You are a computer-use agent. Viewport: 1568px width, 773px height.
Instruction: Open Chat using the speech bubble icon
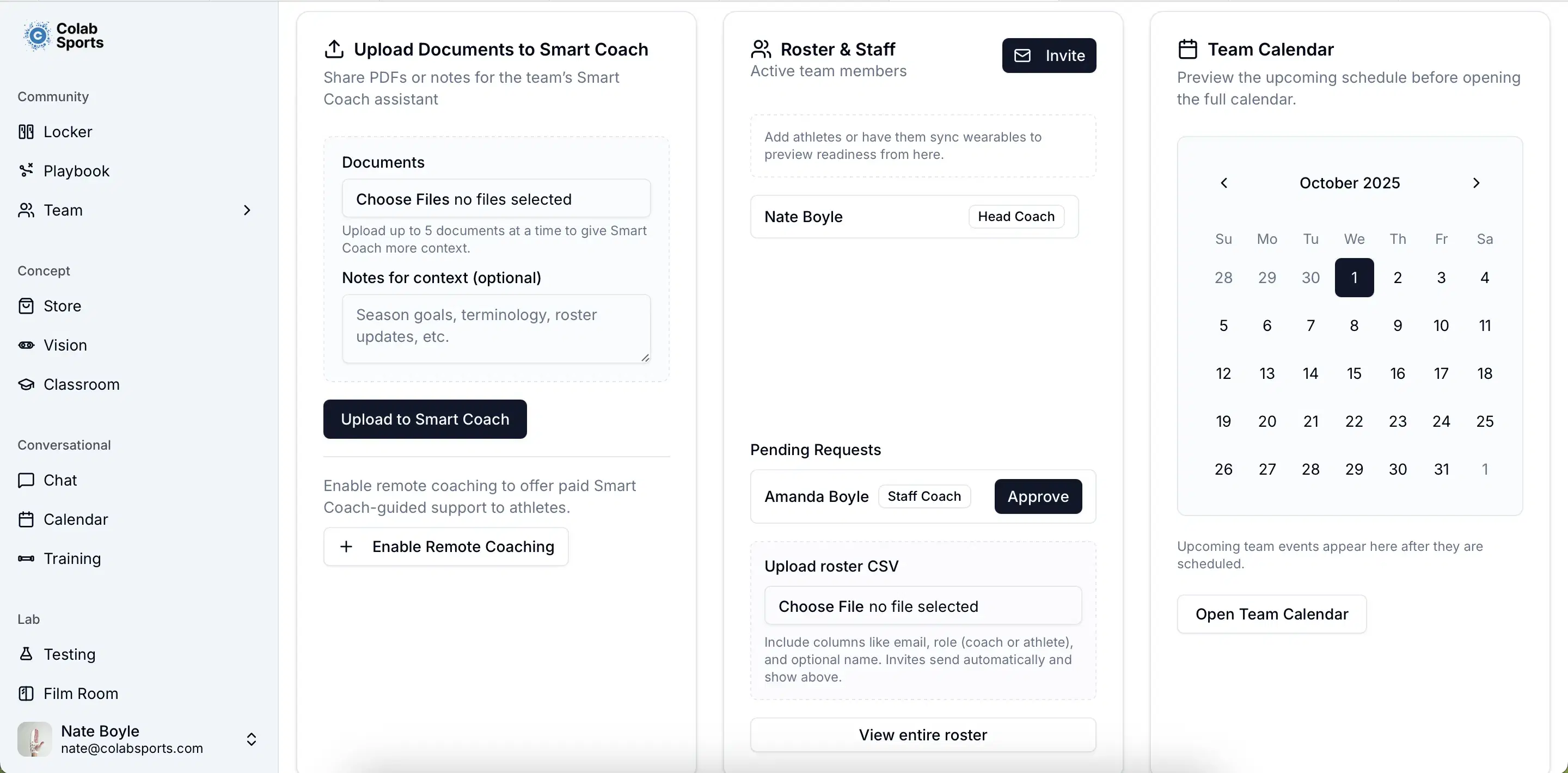(27, 480)
